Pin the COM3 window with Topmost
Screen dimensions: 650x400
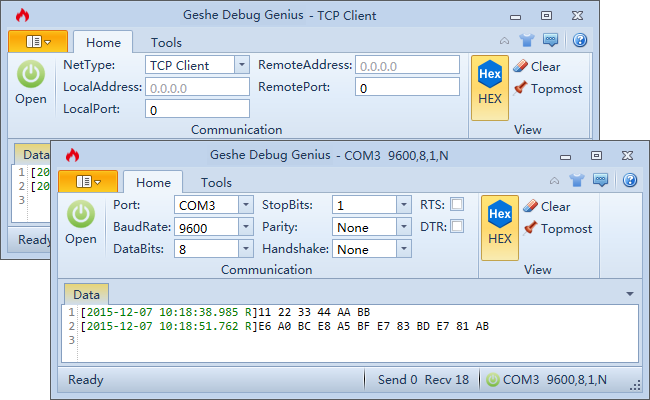coord(531,228)
